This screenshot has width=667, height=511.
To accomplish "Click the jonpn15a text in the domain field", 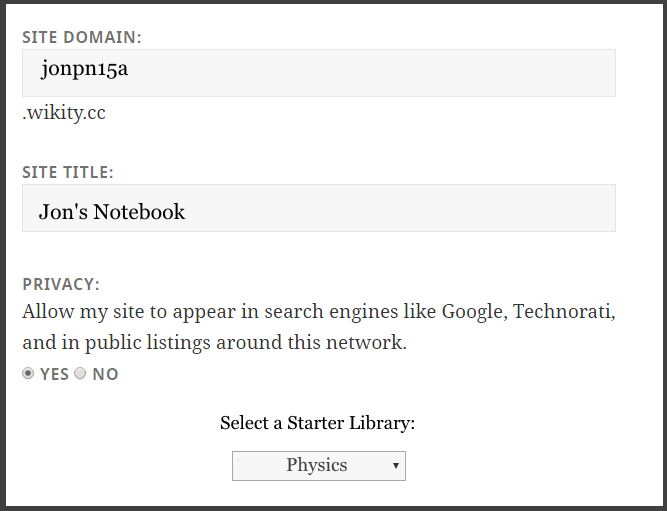I will (x=85, y=70).
